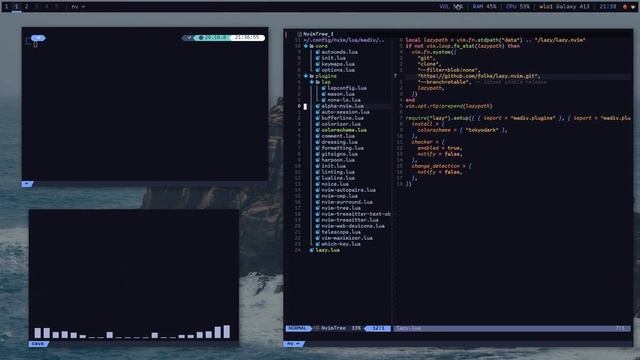This screenshot has width=640, height=360.
Task: Open vim-maximizer.lua in the file tree
Action: coord(347,238)
